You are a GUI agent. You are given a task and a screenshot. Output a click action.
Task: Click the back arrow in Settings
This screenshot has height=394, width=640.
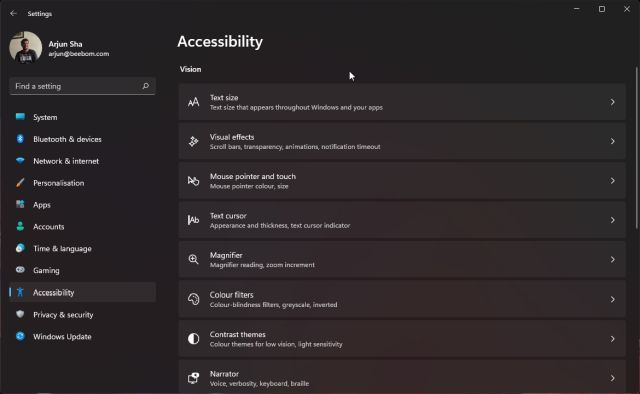(13, 13)
